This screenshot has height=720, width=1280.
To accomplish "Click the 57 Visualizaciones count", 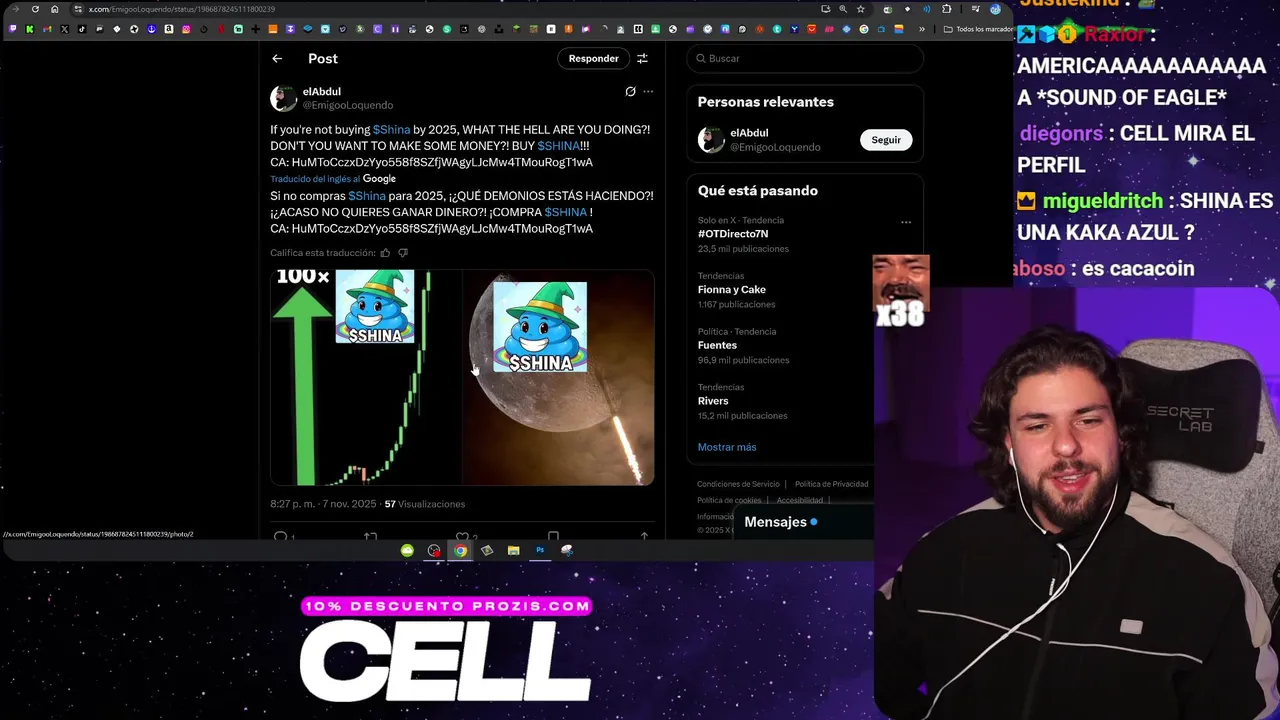I will (x=424, y=504).
